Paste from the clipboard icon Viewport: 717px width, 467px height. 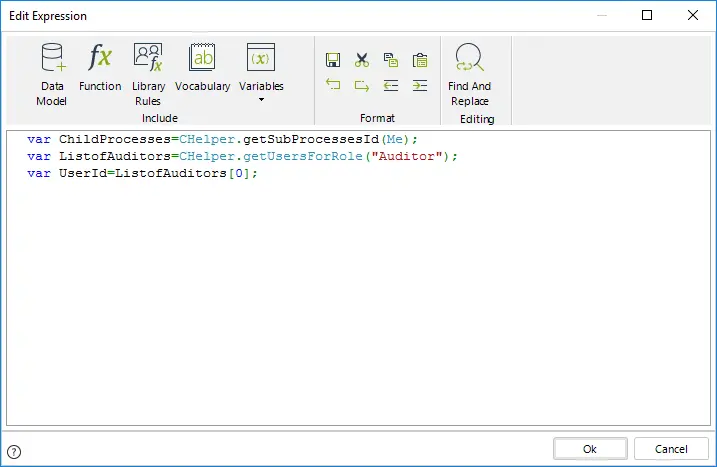click(x=420, y=60)
